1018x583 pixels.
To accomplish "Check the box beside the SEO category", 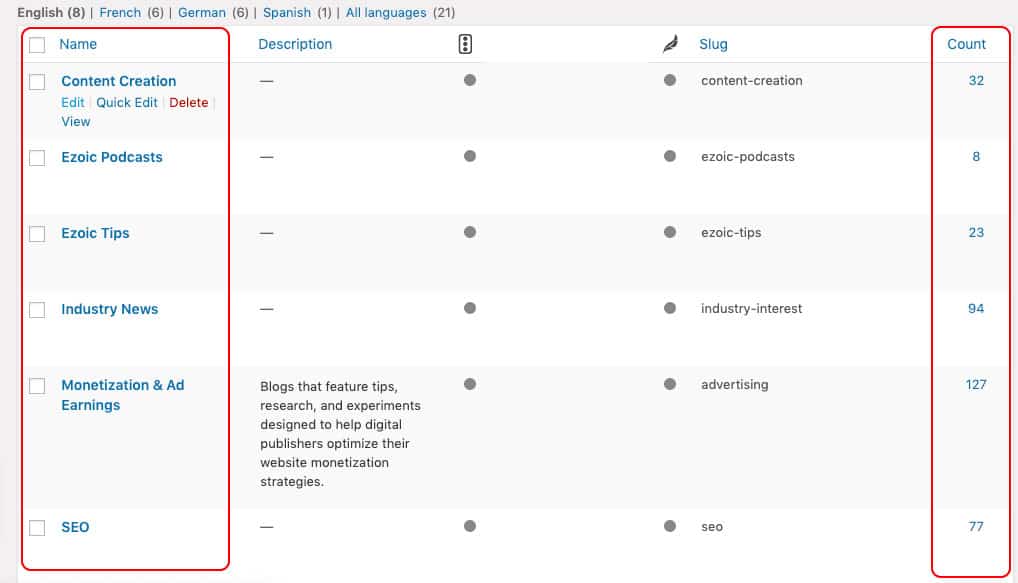I will point(37,528).
